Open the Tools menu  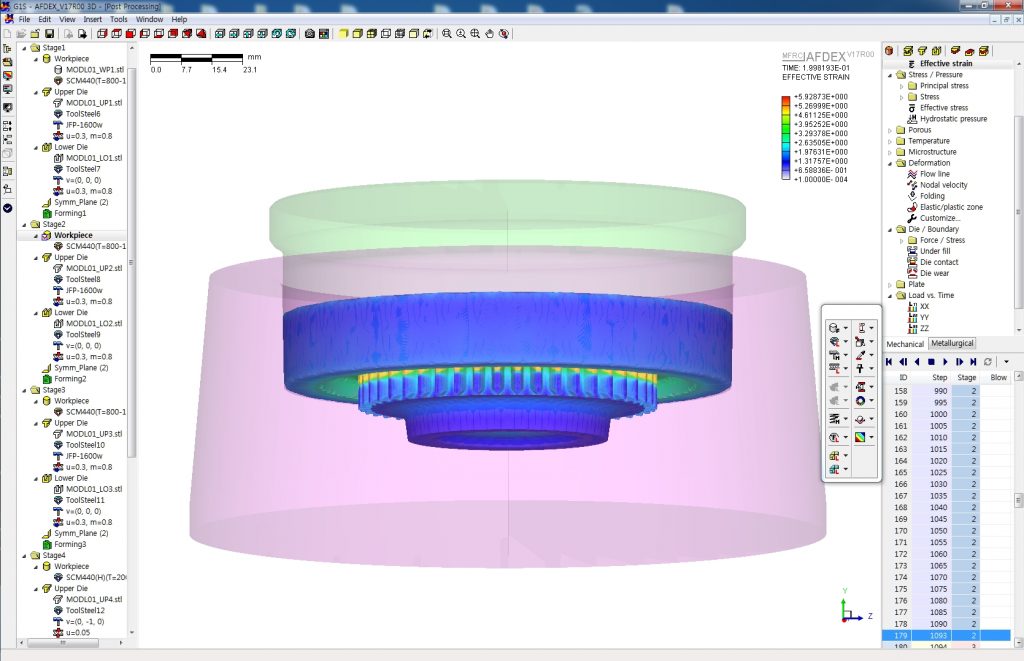[119, 19]
